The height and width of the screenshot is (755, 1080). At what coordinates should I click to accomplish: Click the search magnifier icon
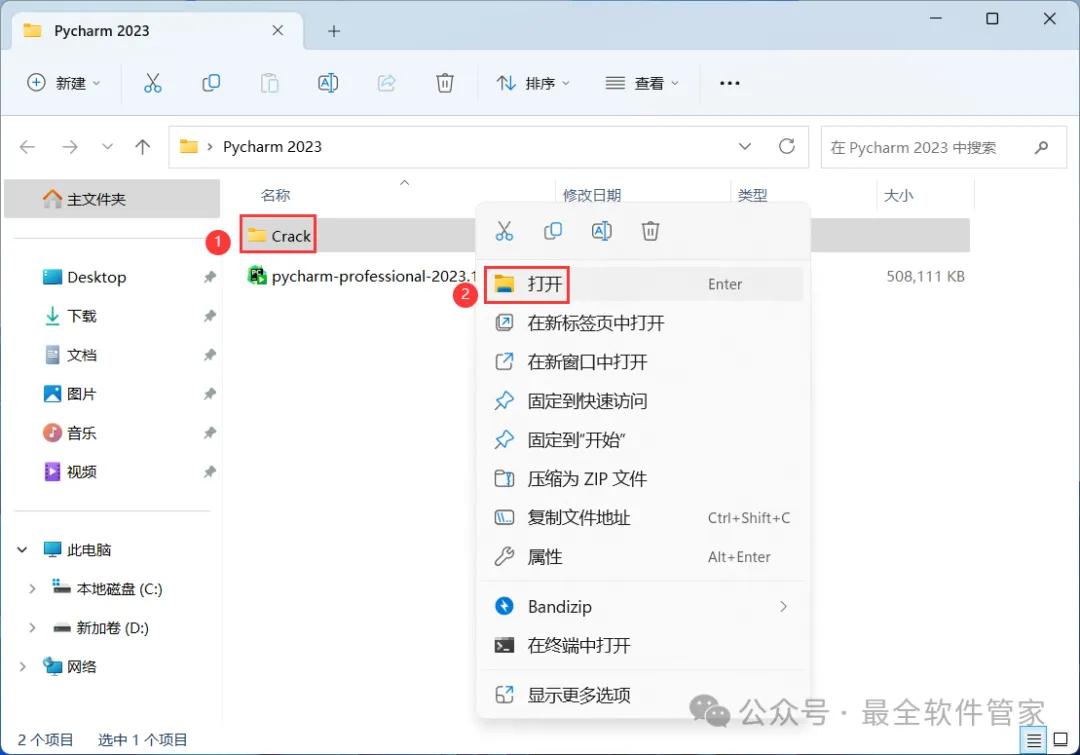[x=1041, y=147]
